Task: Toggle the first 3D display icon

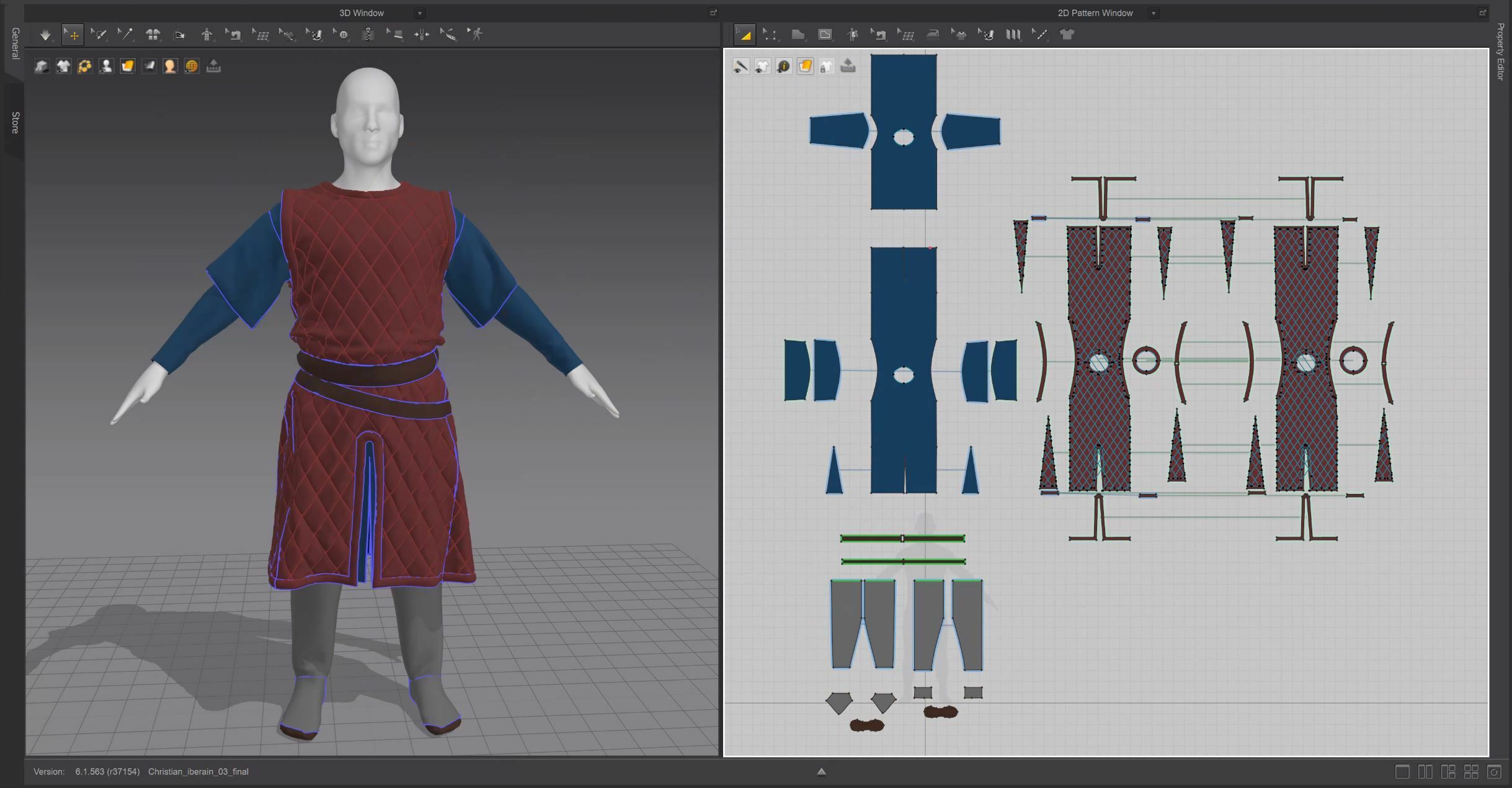Action: coord(42,66)
